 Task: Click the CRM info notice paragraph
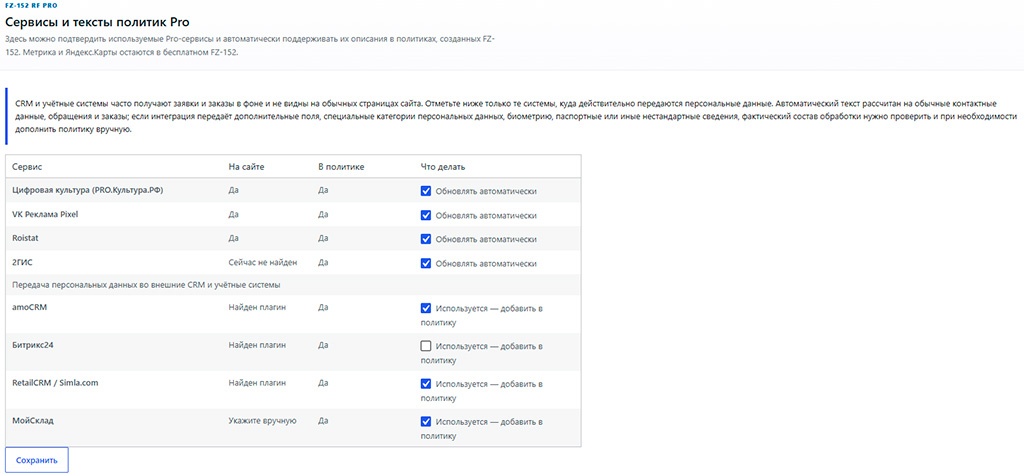(x=516, y=116)
